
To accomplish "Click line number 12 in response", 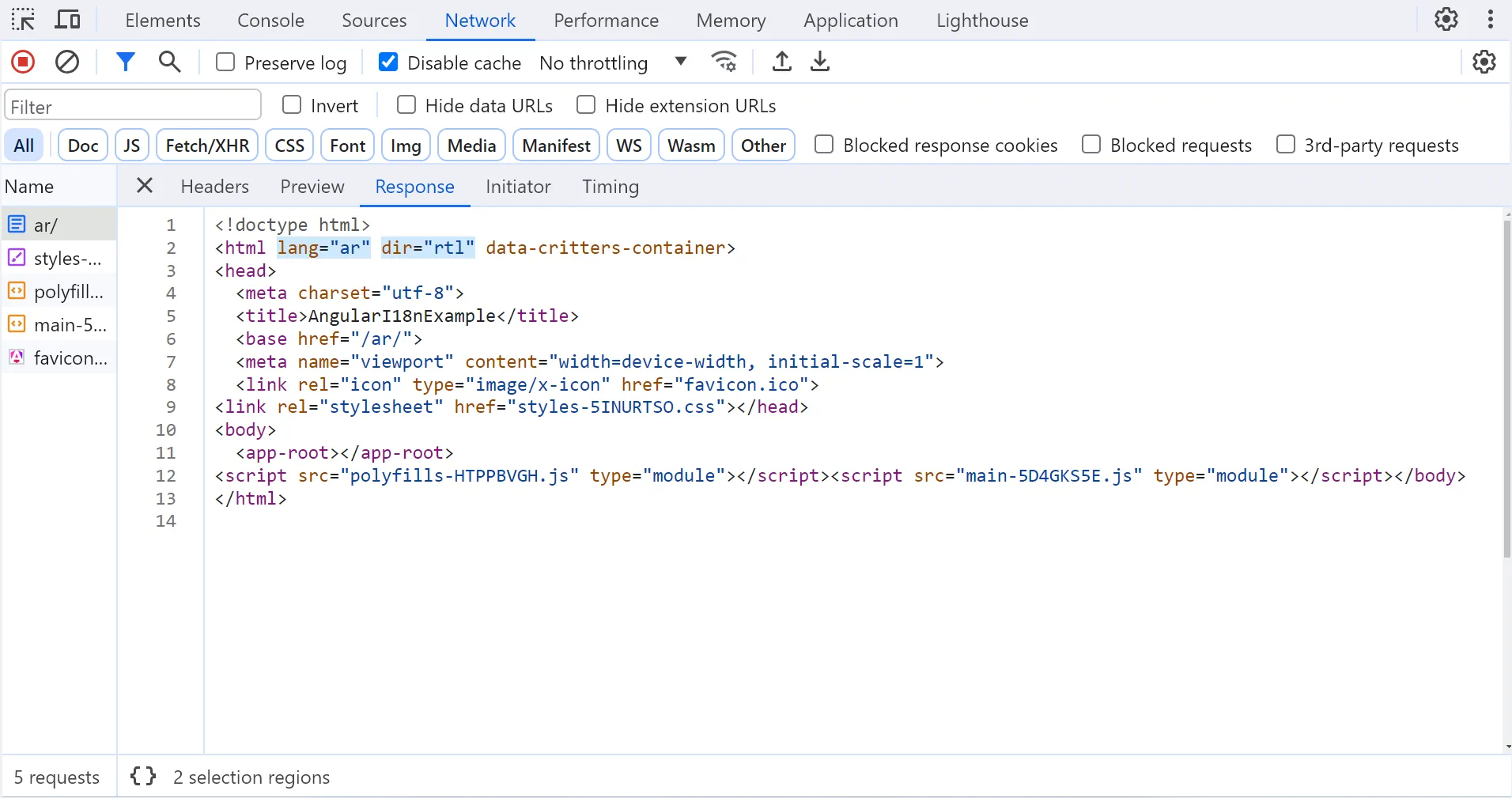I will point(165,475).
